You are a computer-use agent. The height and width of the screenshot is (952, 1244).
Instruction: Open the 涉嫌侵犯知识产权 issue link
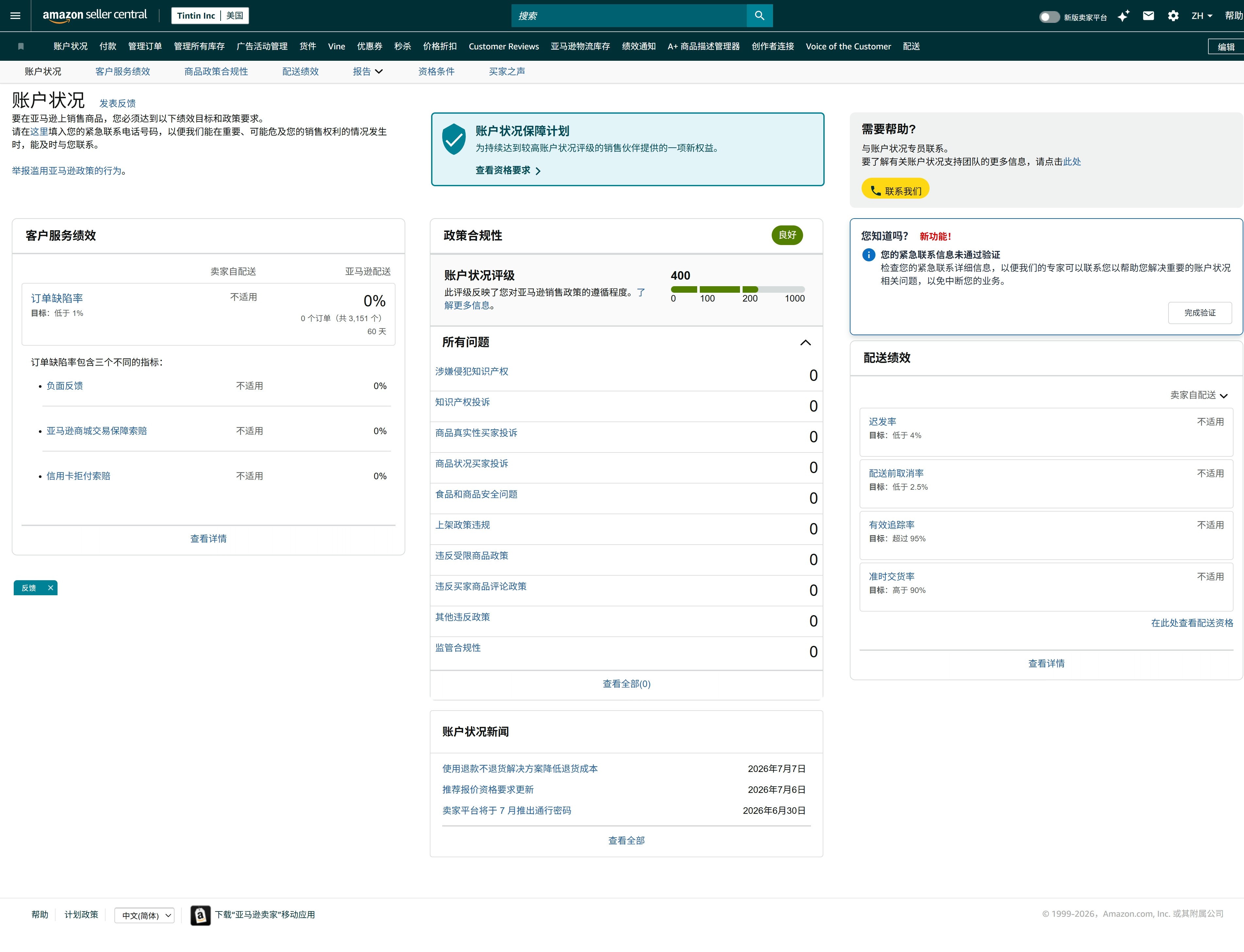pos(472,371)
